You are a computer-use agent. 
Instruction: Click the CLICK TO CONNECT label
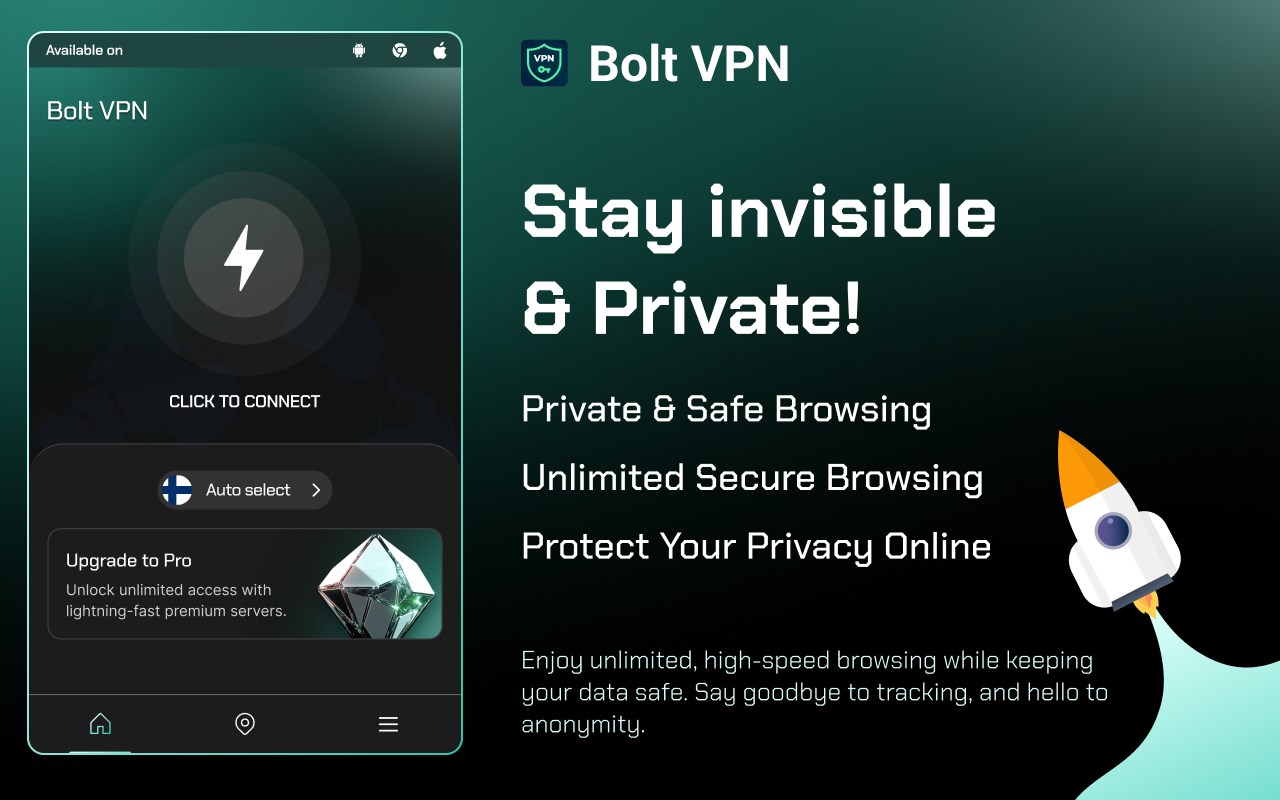tap(245, 401)
